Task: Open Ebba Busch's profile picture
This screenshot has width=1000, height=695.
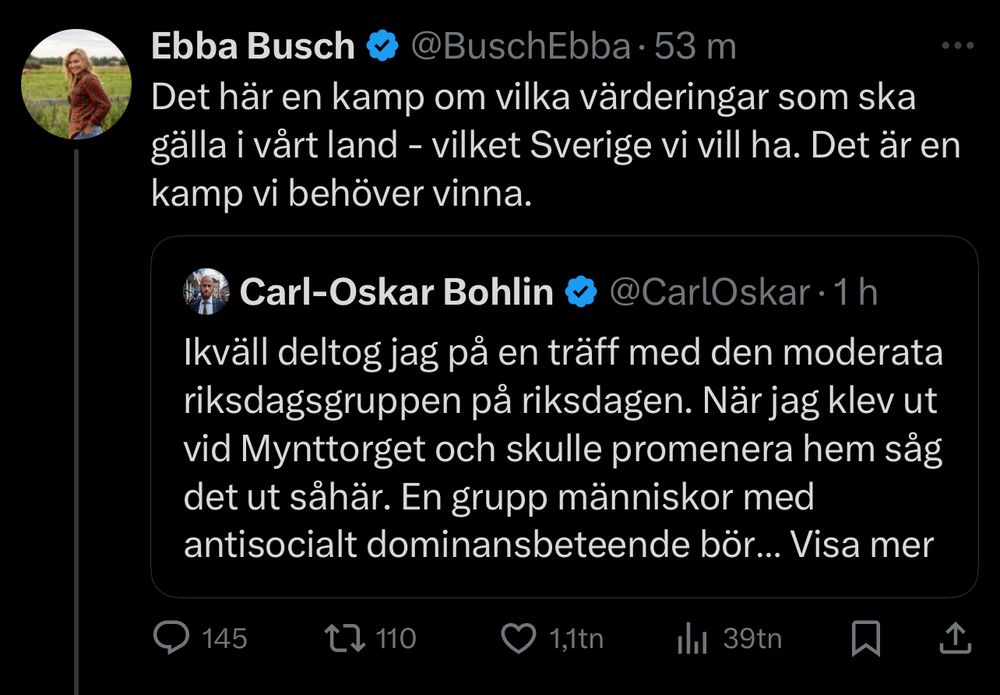Action: click(x=77, y=83)
